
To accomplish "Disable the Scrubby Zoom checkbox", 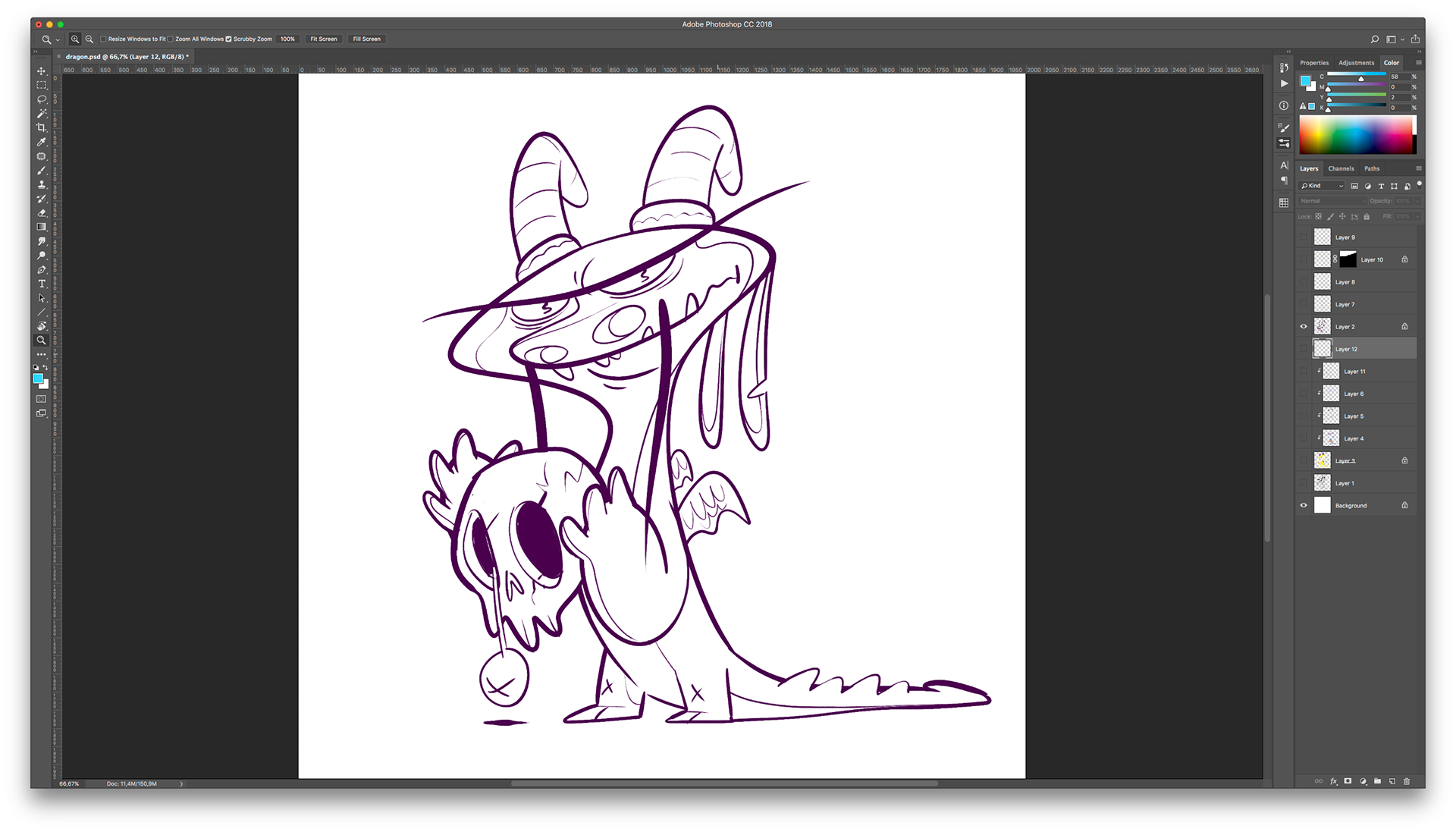I will tap(228, 39).
